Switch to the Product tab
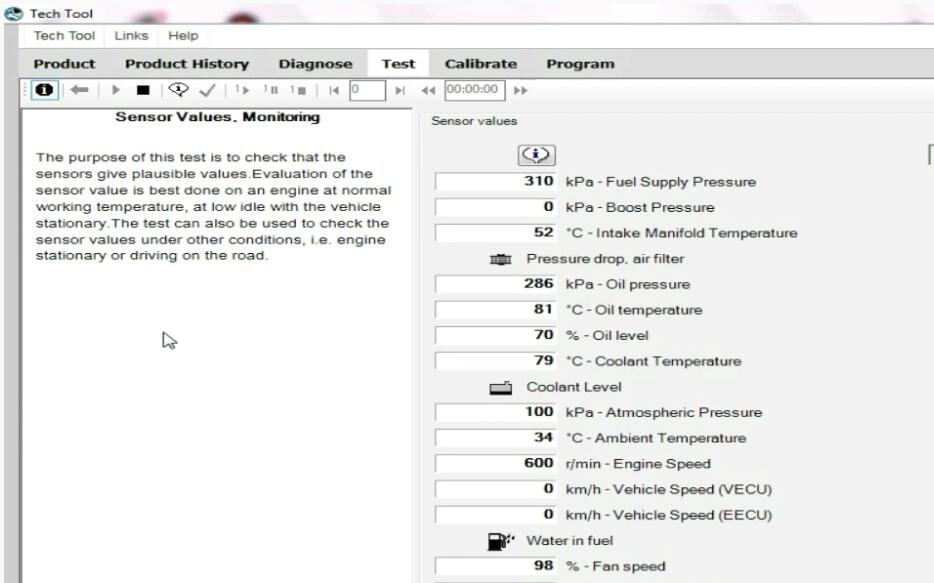This screenshot has height=583, width=934. click(x=64, y=64)
